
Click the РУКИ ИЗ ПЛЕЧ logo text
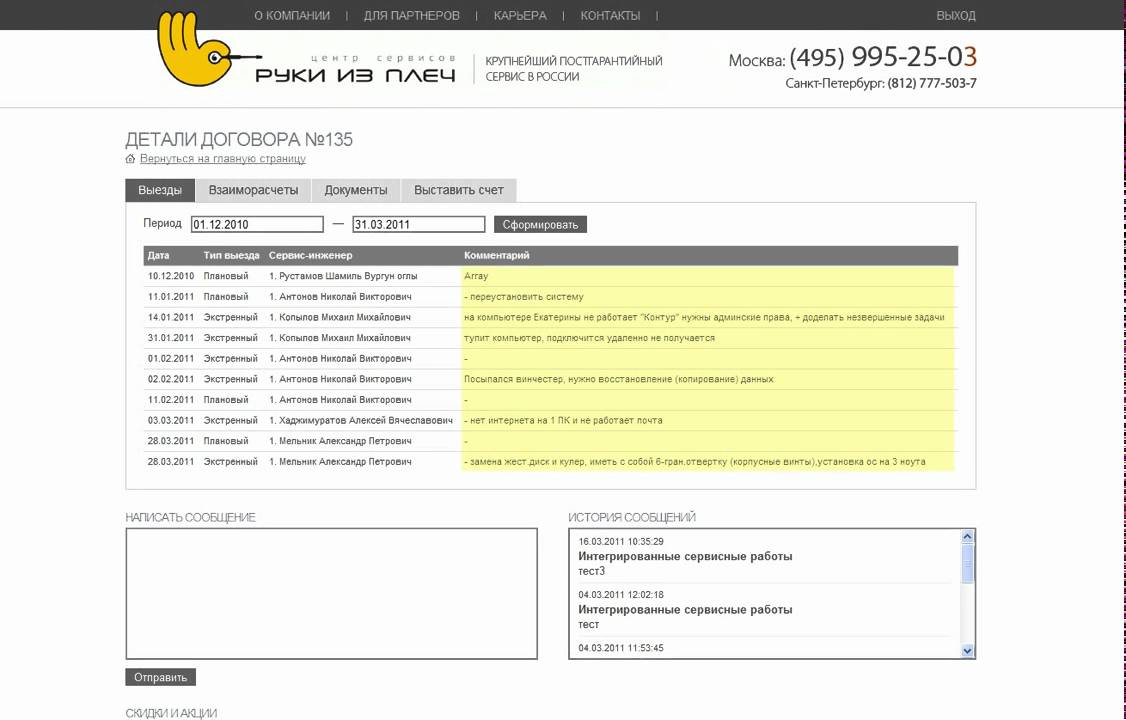[355, 75]
